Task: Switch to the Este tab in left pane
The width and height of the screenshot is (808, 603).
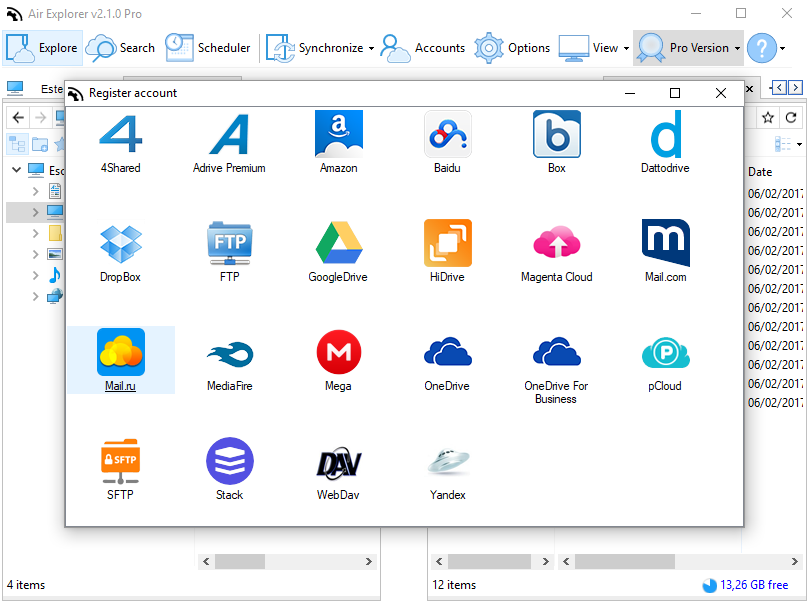Action: tap(52, 89)
